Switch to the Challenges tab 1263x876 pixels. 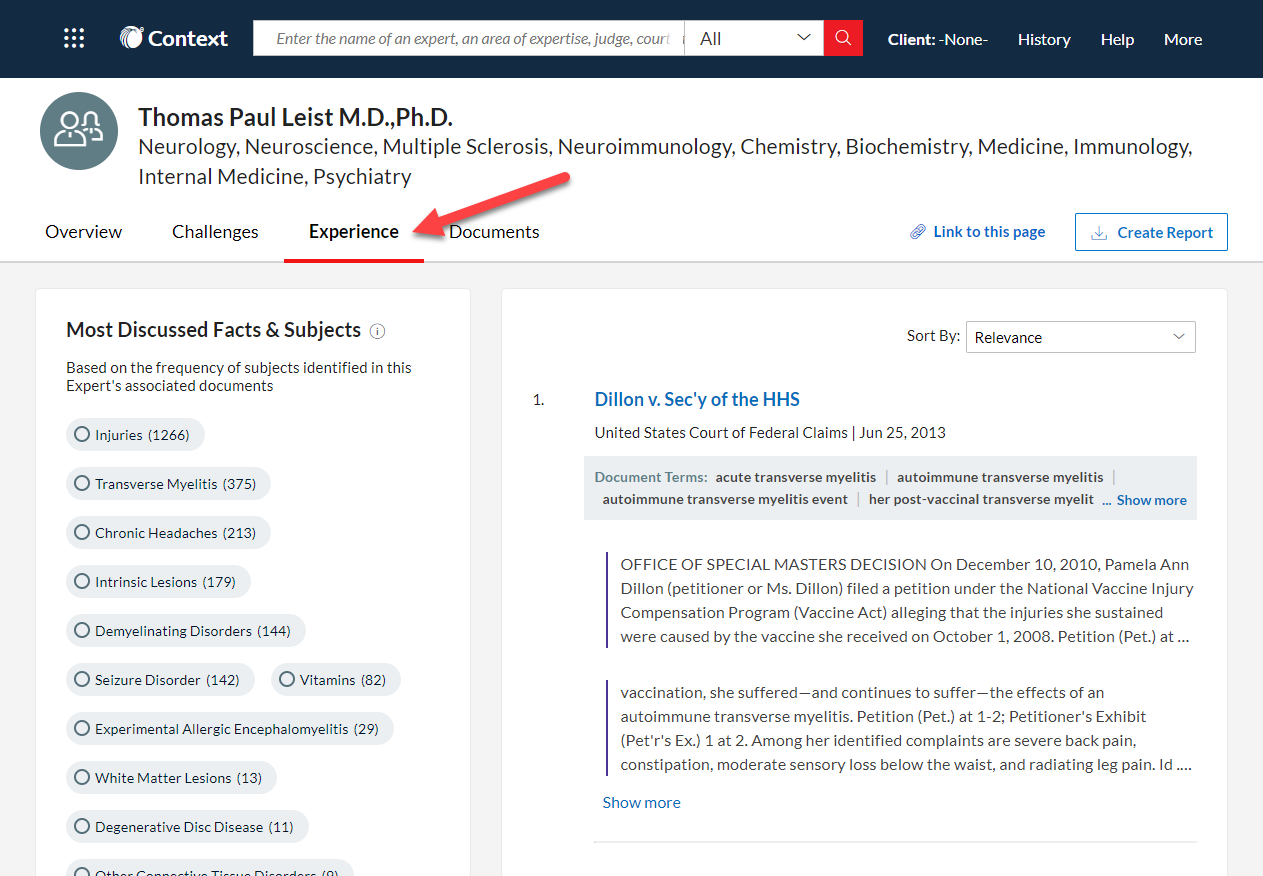pyautogui.click(x=215, y=232)
